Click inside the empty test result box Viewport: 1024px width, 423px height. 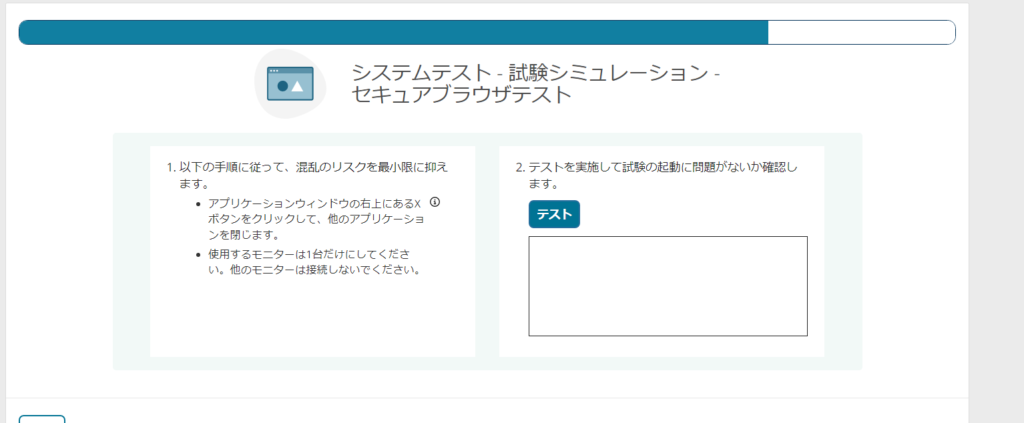coord(667,286)
